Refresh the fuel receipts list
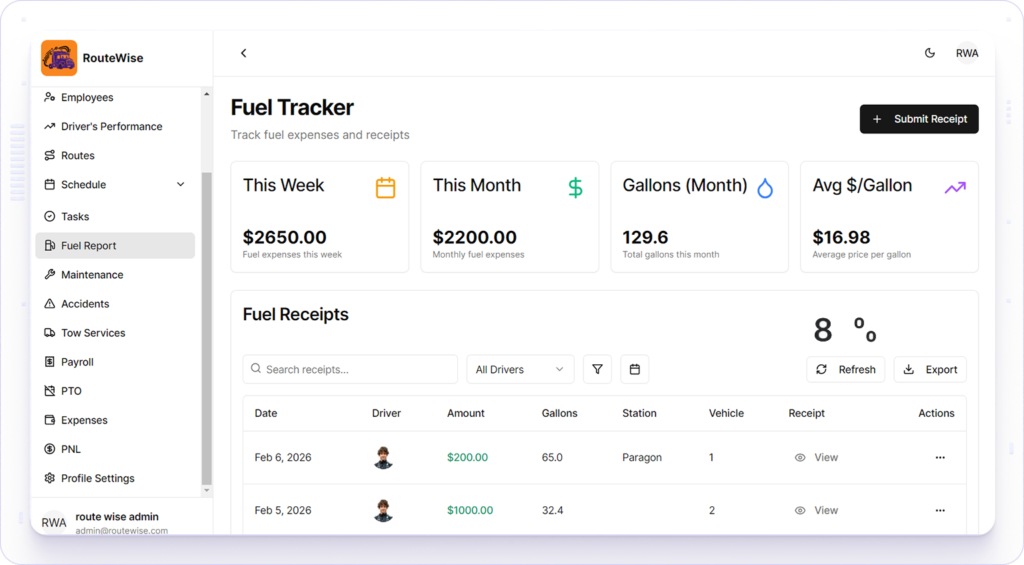 click(x=845, y=369)
